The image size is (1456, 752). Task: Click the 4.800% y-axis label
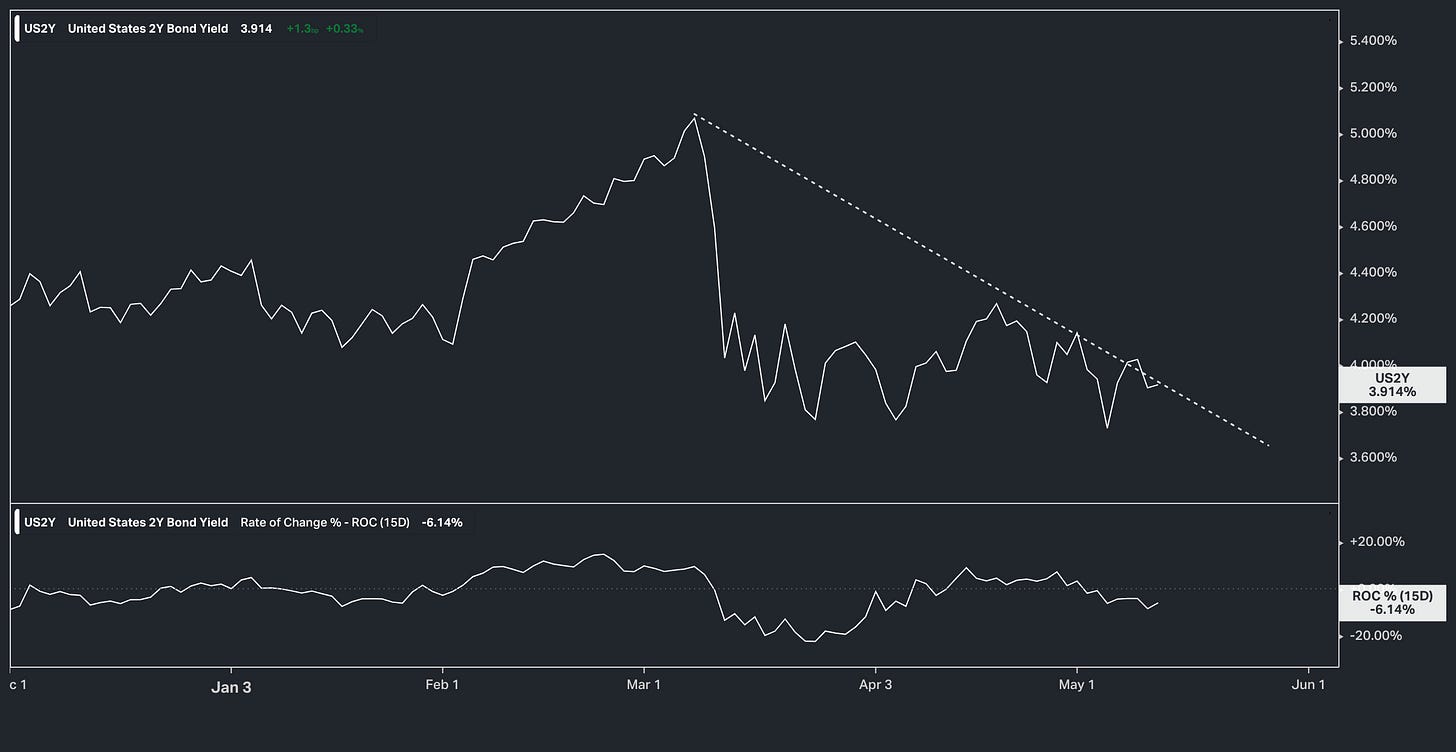pyautogui.click(x=1373, y=180)
